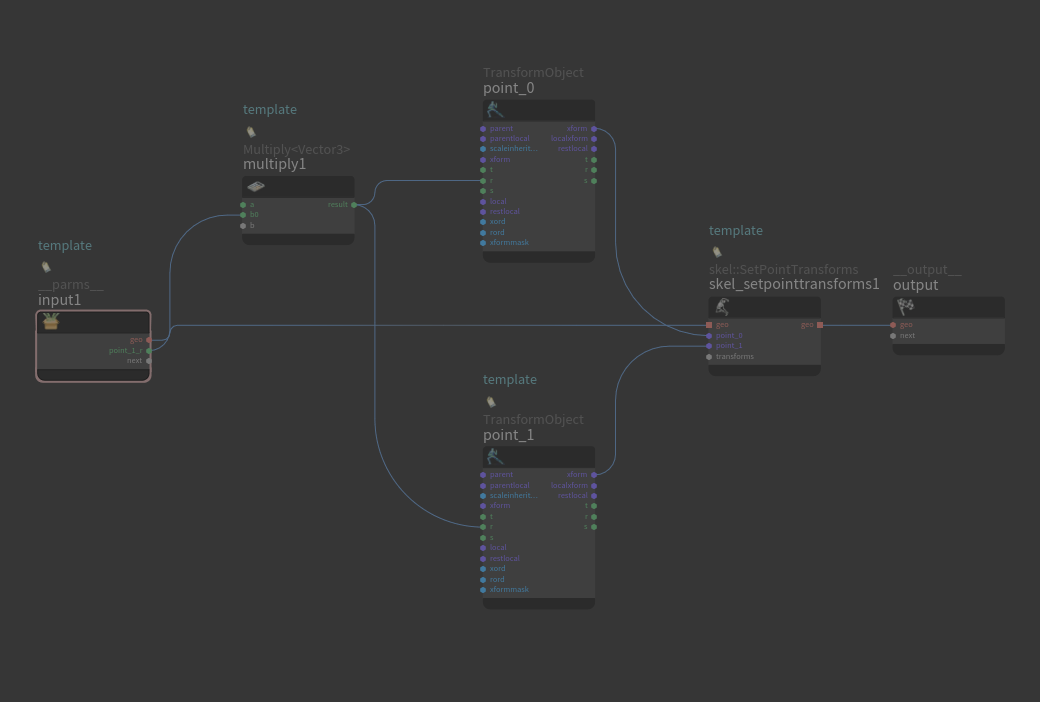The height and width of the screenshot is (702, 1040).
Task: Click the multiply1 node's operator icon
Action: (256, 186)
